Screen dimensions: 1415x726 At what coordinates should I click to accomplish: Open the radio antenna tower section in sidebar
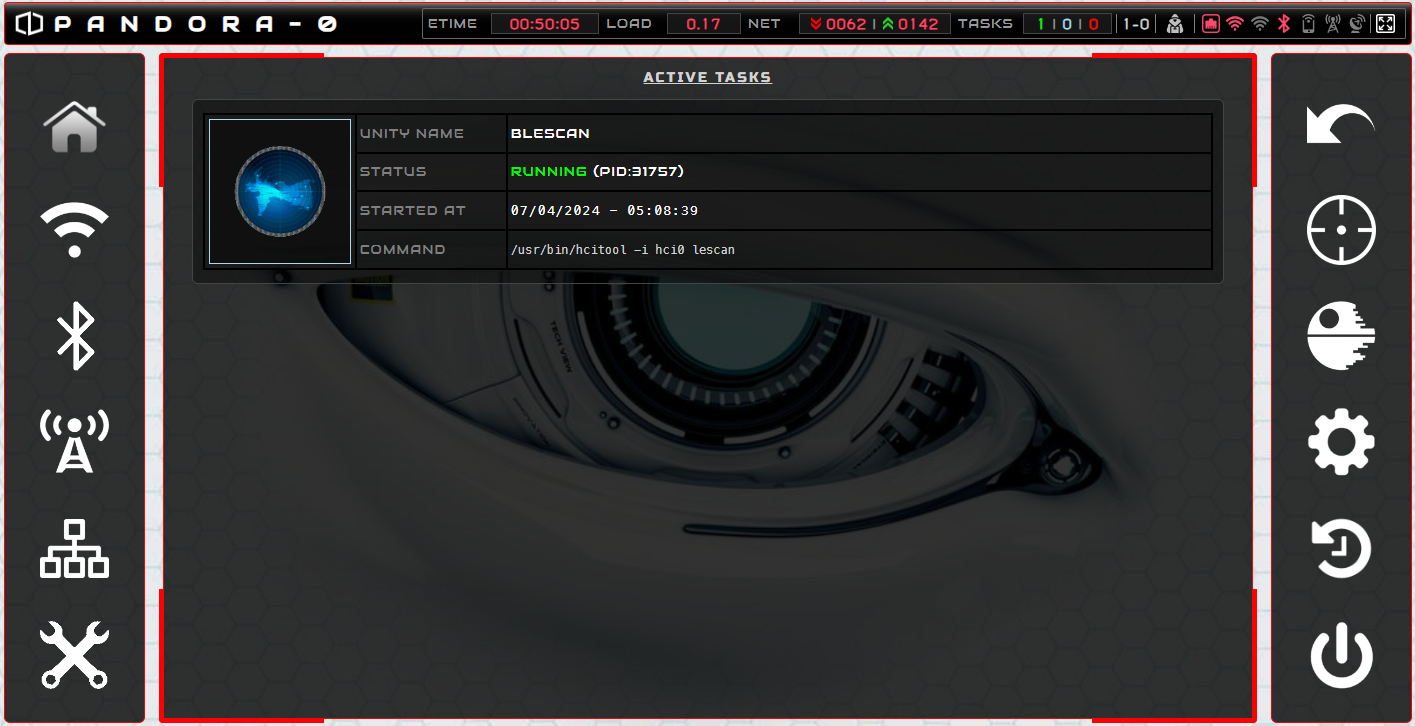click(x=74, y=441)
